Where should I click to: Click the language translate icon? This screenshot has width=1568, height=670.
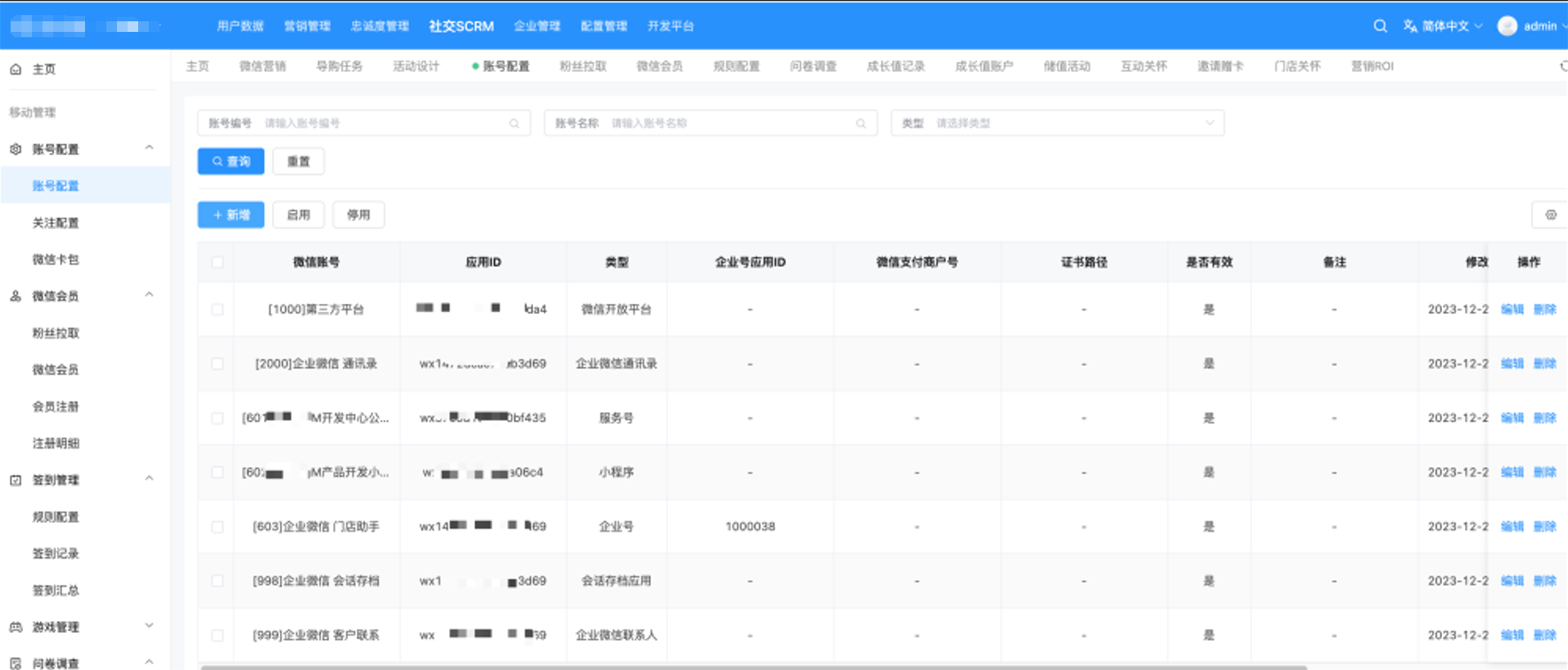click(1410, 26)
